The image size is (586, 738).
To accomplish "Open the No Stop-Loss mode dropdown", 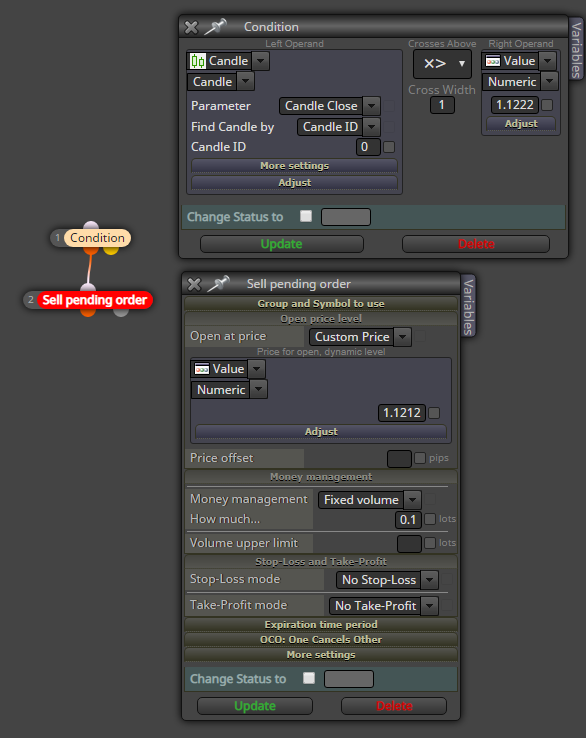I will [x=430, y=580].
